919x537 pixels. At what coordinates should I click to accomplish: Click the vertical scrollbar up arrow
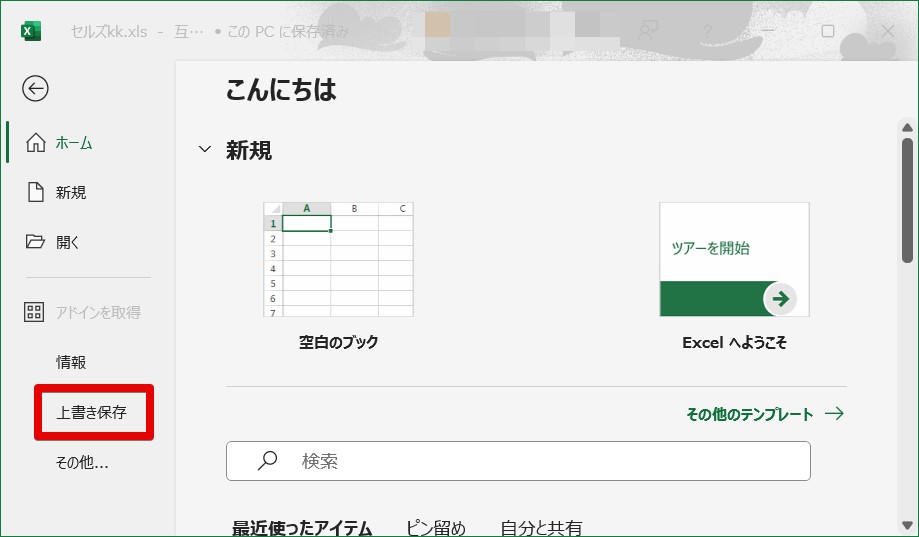click(x=907, y=127)
